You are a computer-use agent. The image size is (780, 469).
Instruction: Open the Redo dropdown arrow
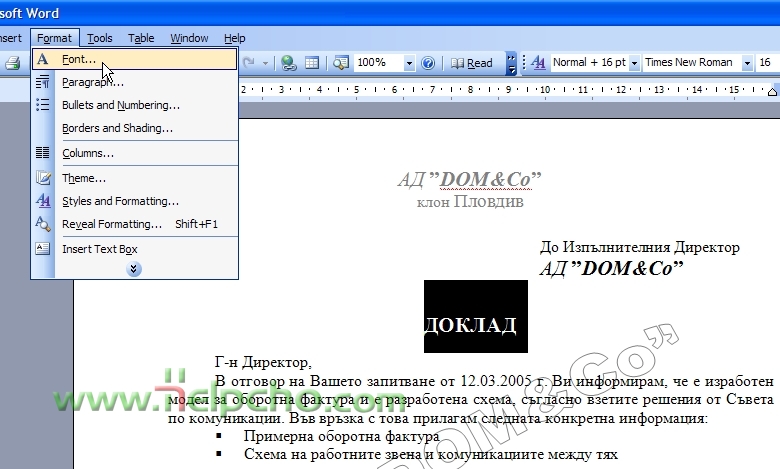point(265,63)
